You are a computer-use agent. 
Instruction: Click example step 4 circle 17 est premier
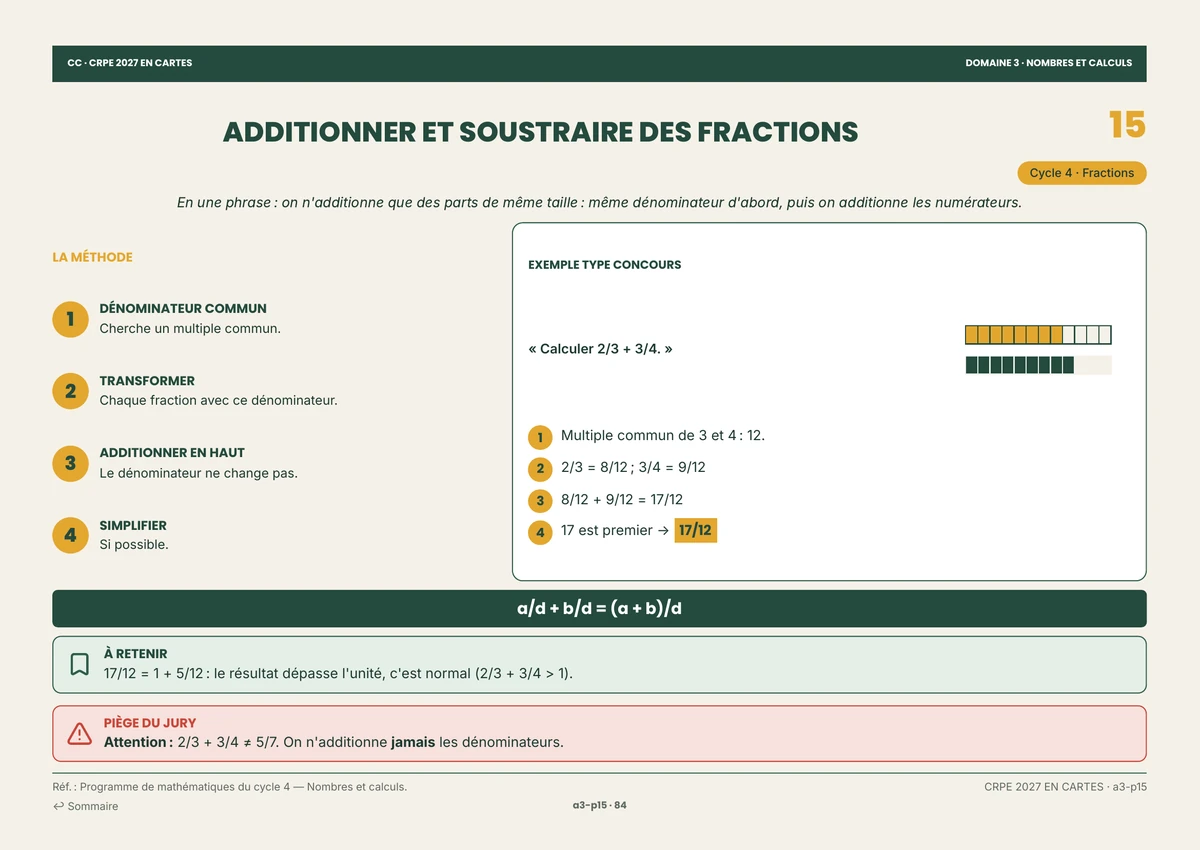(540, 532)
